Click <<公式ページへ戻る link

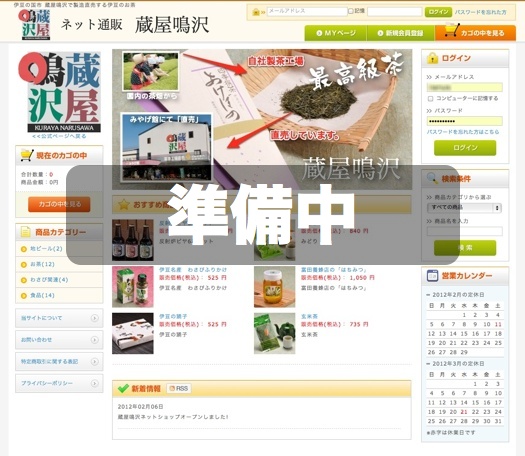tap(59, 136)
